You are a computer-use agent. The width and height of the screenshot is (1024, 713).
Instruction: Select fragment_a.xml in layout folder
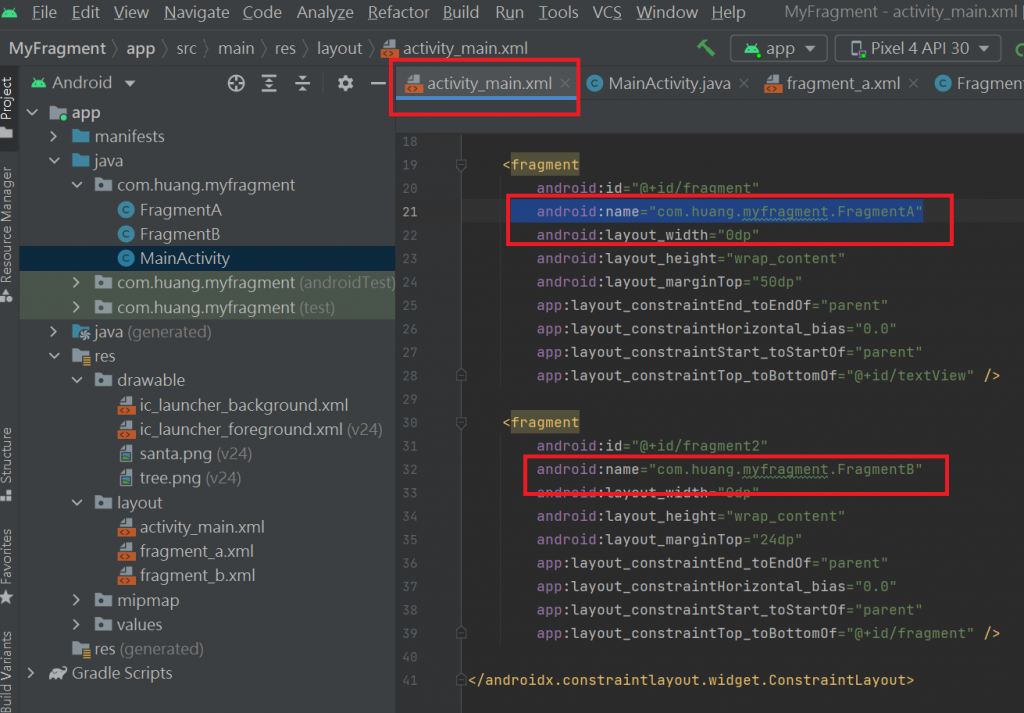185,551
